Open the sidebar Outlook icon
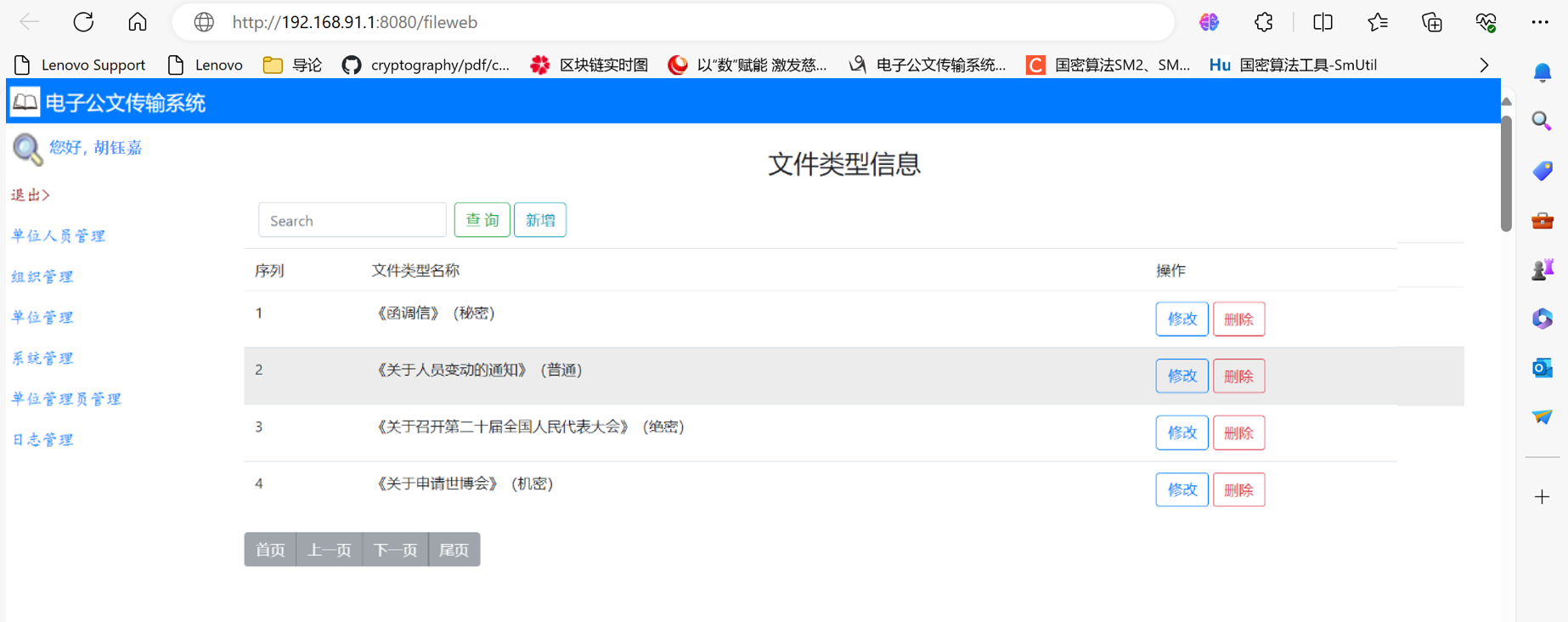This screenshot has width=1568, height=622. point(1543,368)
